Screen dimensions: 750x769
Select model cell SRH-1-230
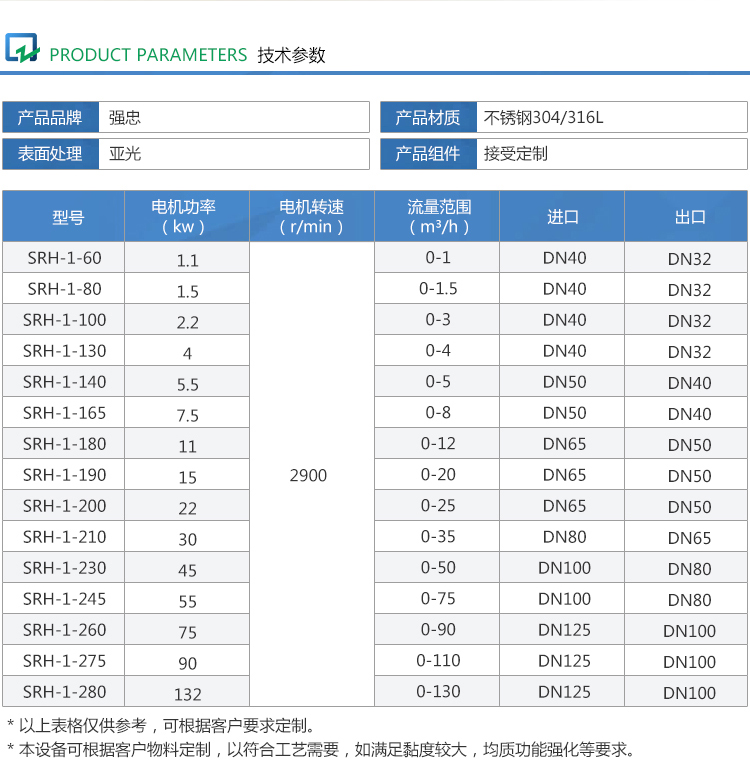64,567
